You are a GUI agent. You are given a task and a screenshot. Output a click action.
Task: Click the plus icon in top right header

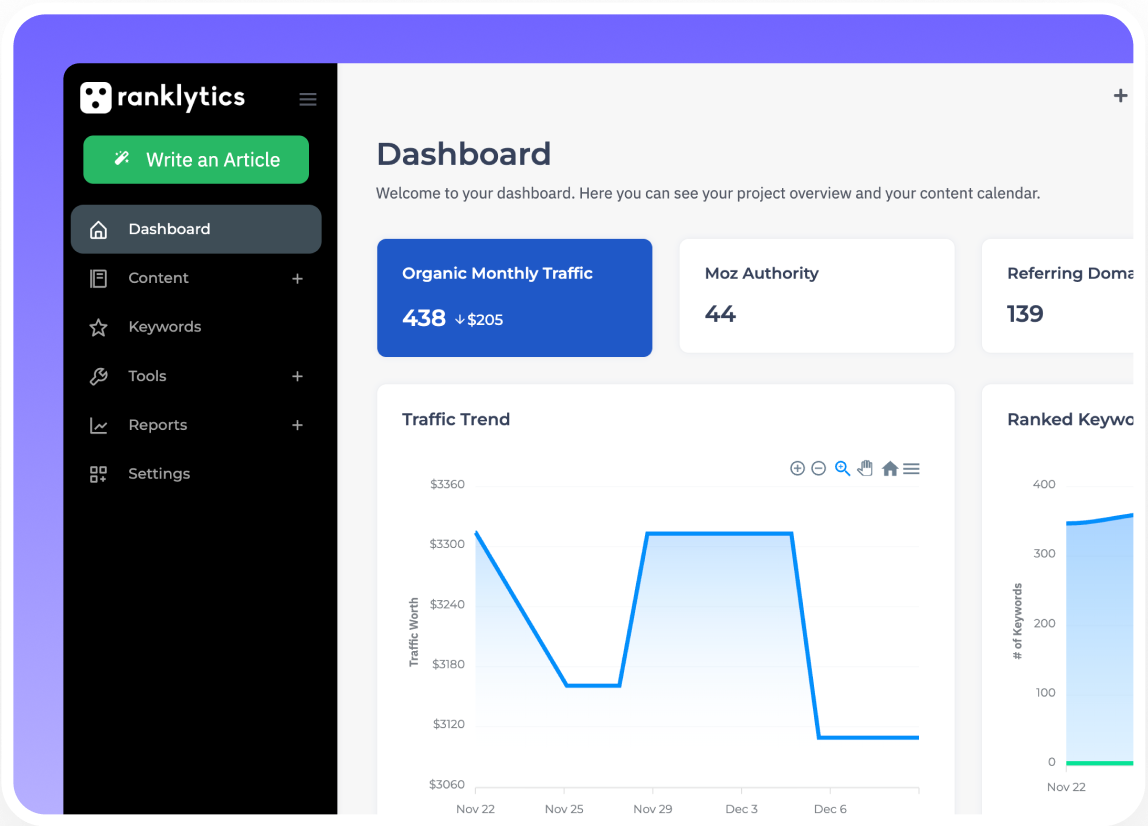(x=1120, y=96)
